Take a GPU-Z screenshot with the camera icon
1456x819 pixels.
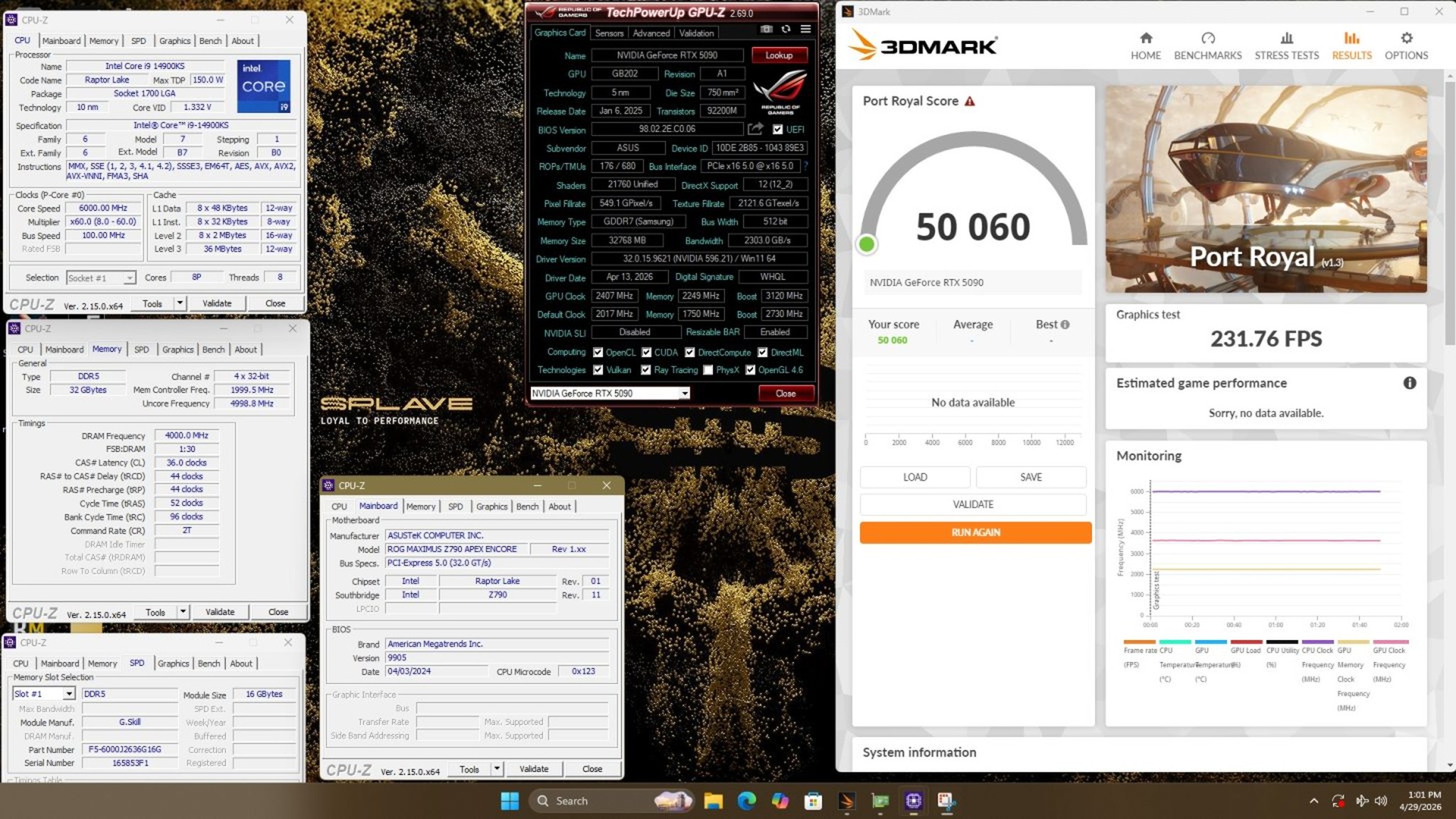pyautogui.click(x=766, y=29)
